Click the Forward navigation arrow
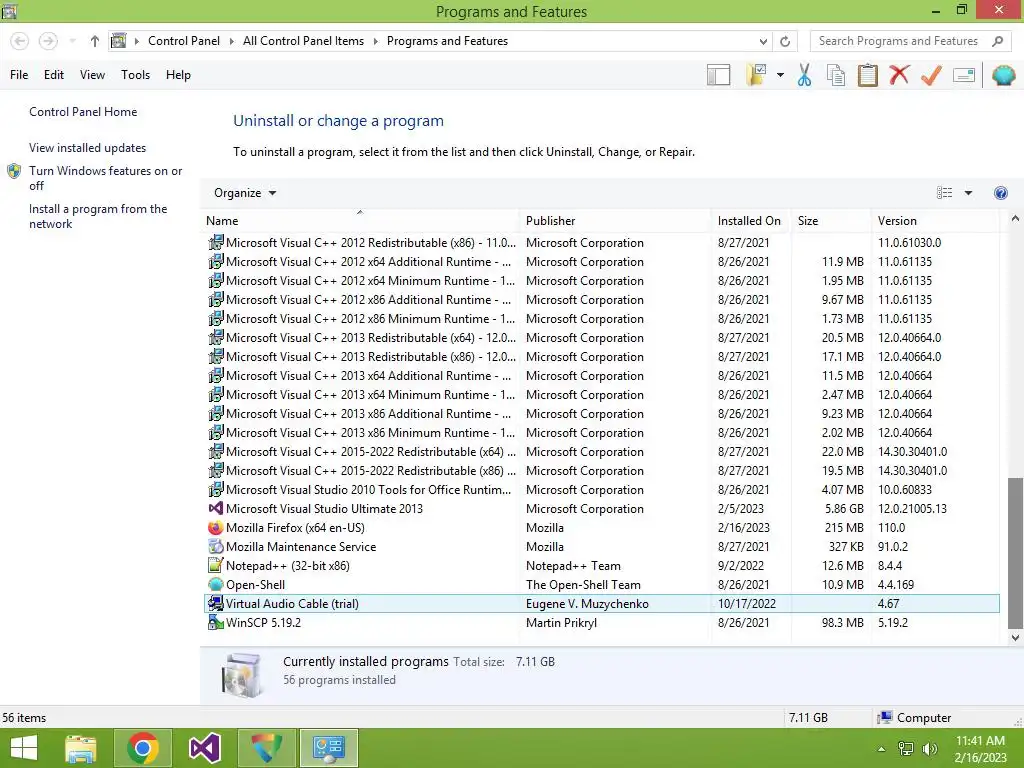The width and height of the screenshot is (1024, 768). 48,41
